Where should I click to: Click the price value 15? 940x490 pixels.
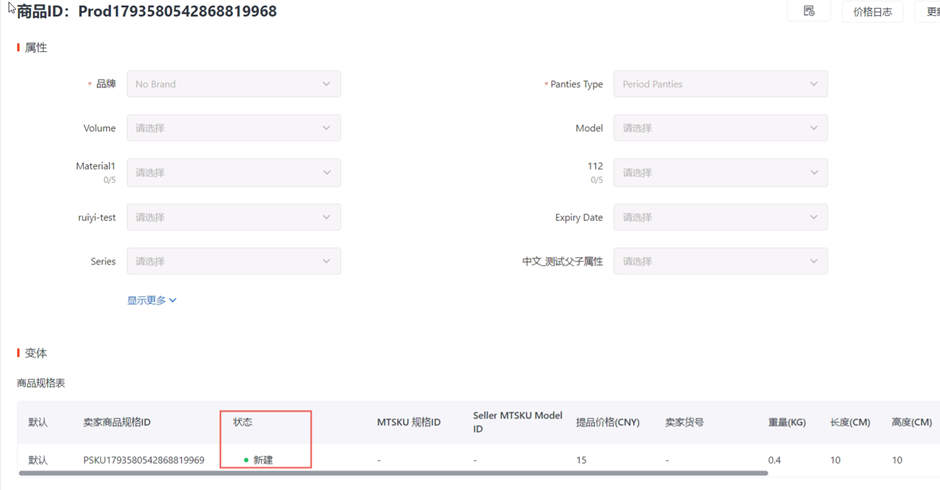(x=581, y=460)
